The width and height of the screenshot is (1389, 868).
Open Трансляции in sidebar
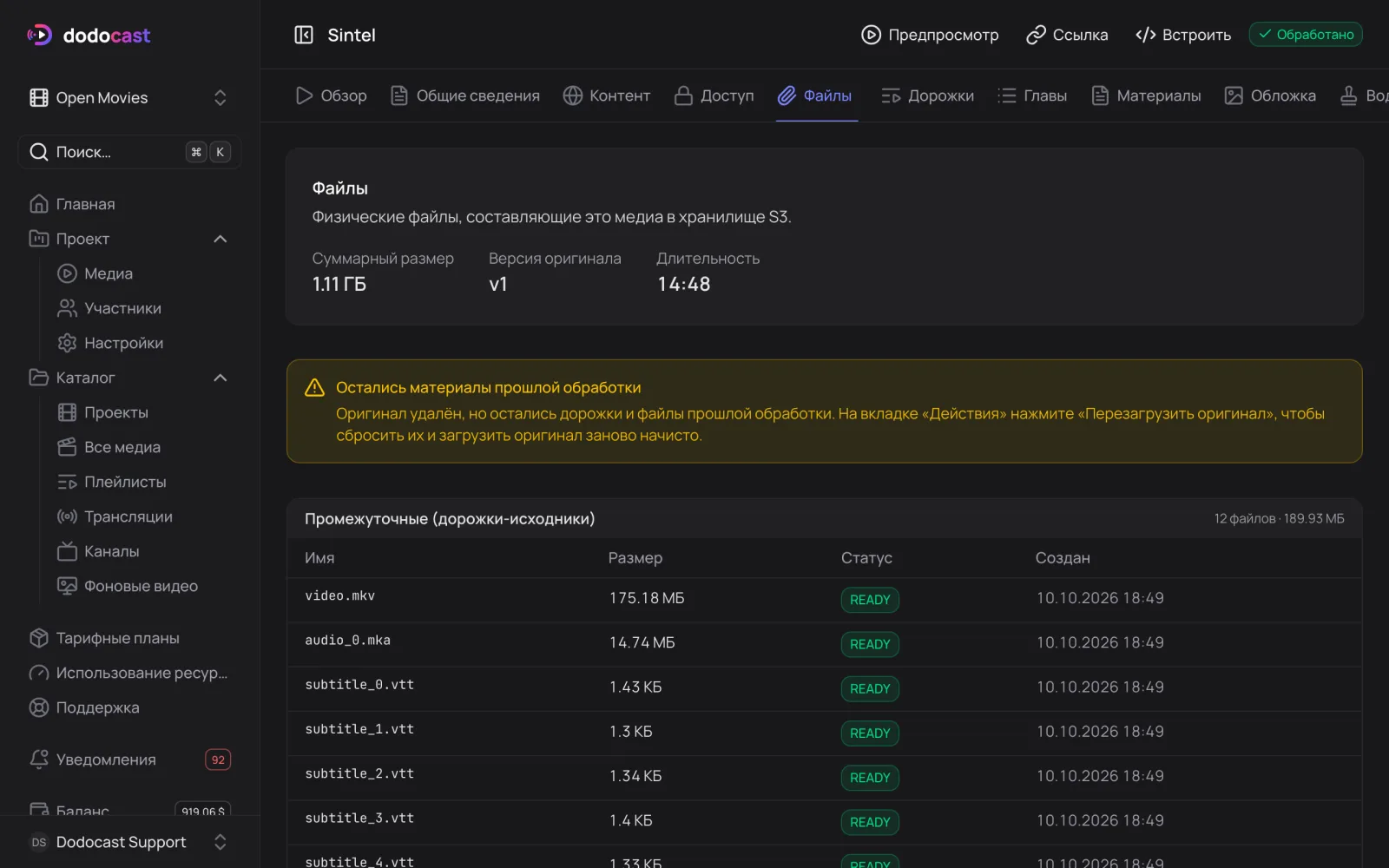(143, 516)
